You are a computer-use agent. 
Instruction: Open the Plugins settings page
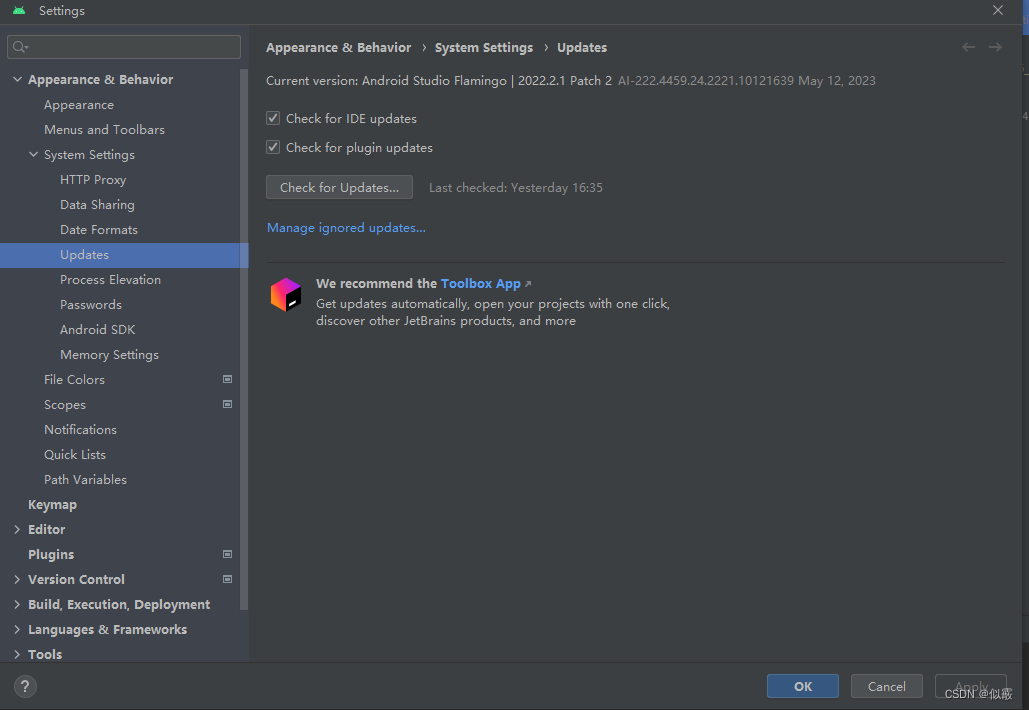[x=51, y=554]
